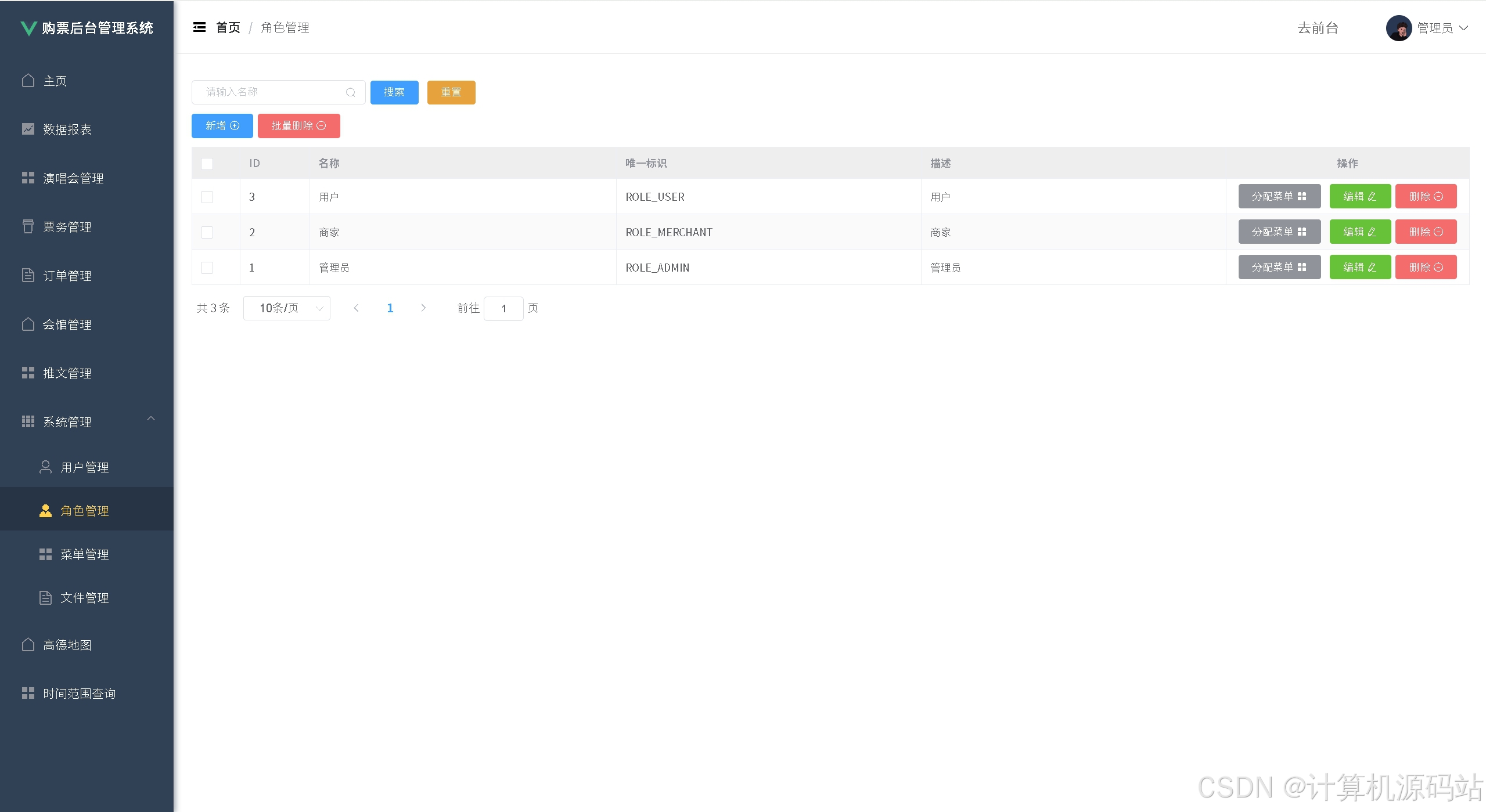Click 分配菜单 for ROLE_ADMIN row
The width and height of the screenshot is (1486, 812).
(1279, 267)
